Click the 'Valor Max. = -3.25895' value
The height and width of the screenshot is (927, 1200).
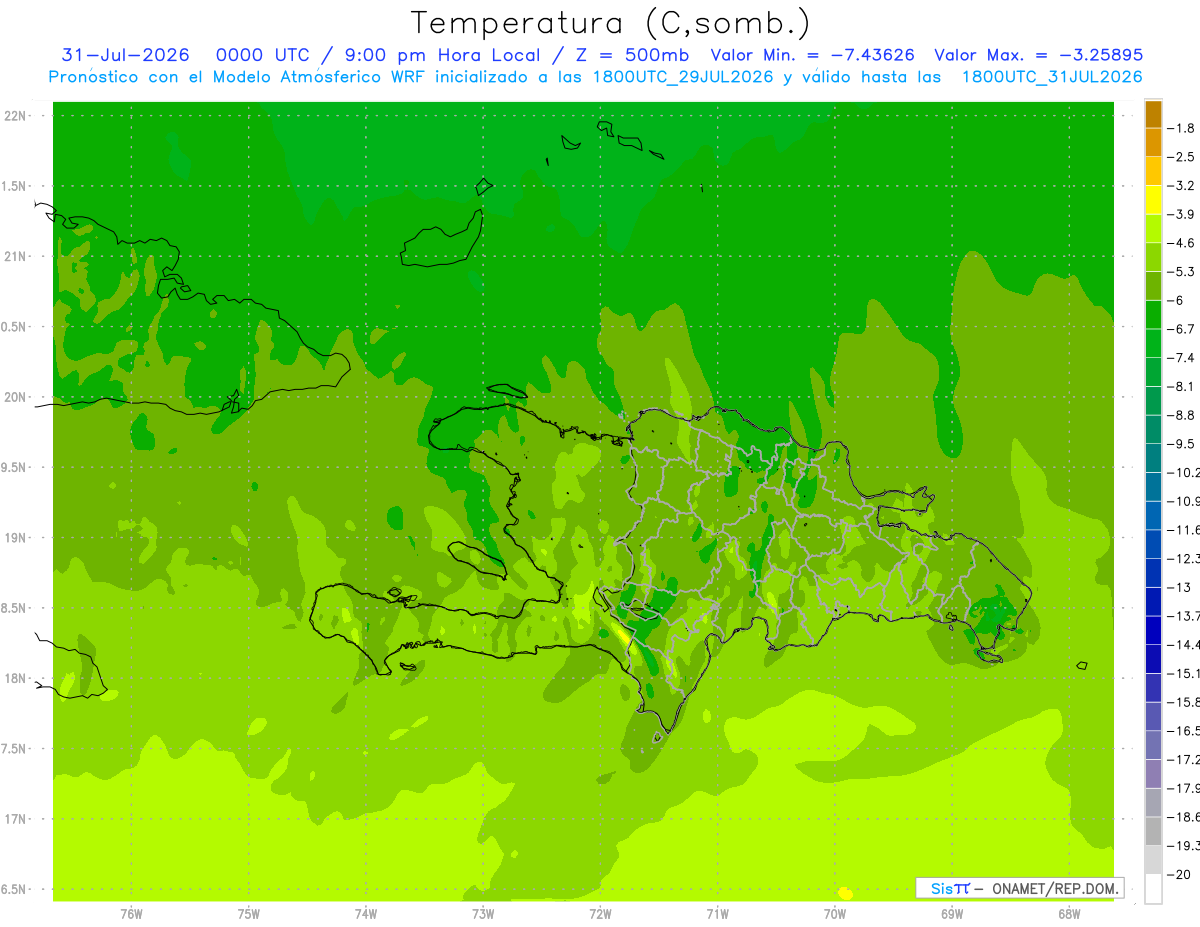coord(1038,55)
